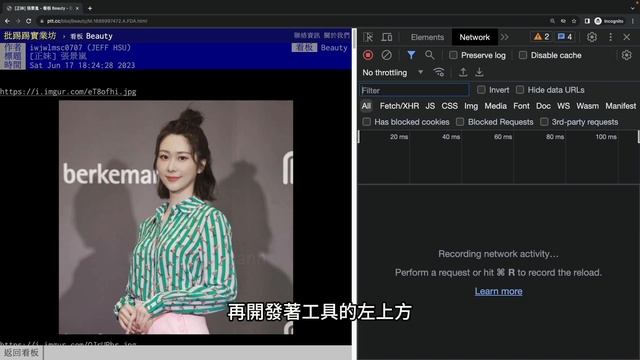This screenshot has height=360, width=640.
Task: Open network conditions wifi icon
Action: (439, 72)
